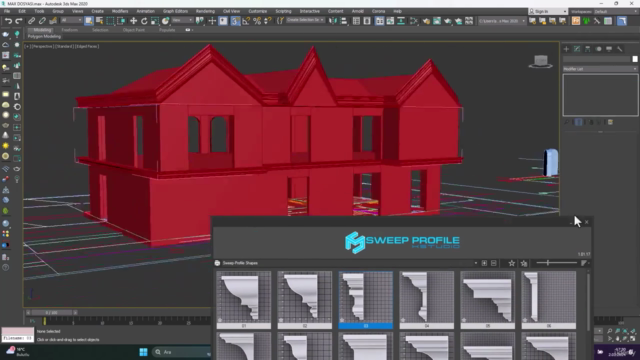This screenshot has height=360, width=640.
Task: Open the Utilities tab in command panel
Action: coord(620,49)
